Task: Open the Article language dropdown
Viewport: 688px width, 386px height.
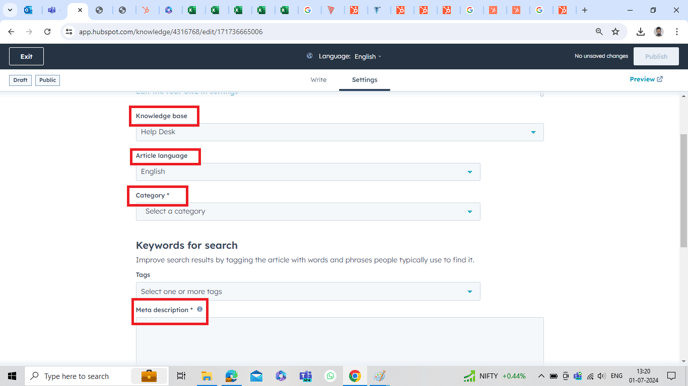Action: [x=308, y=172]
